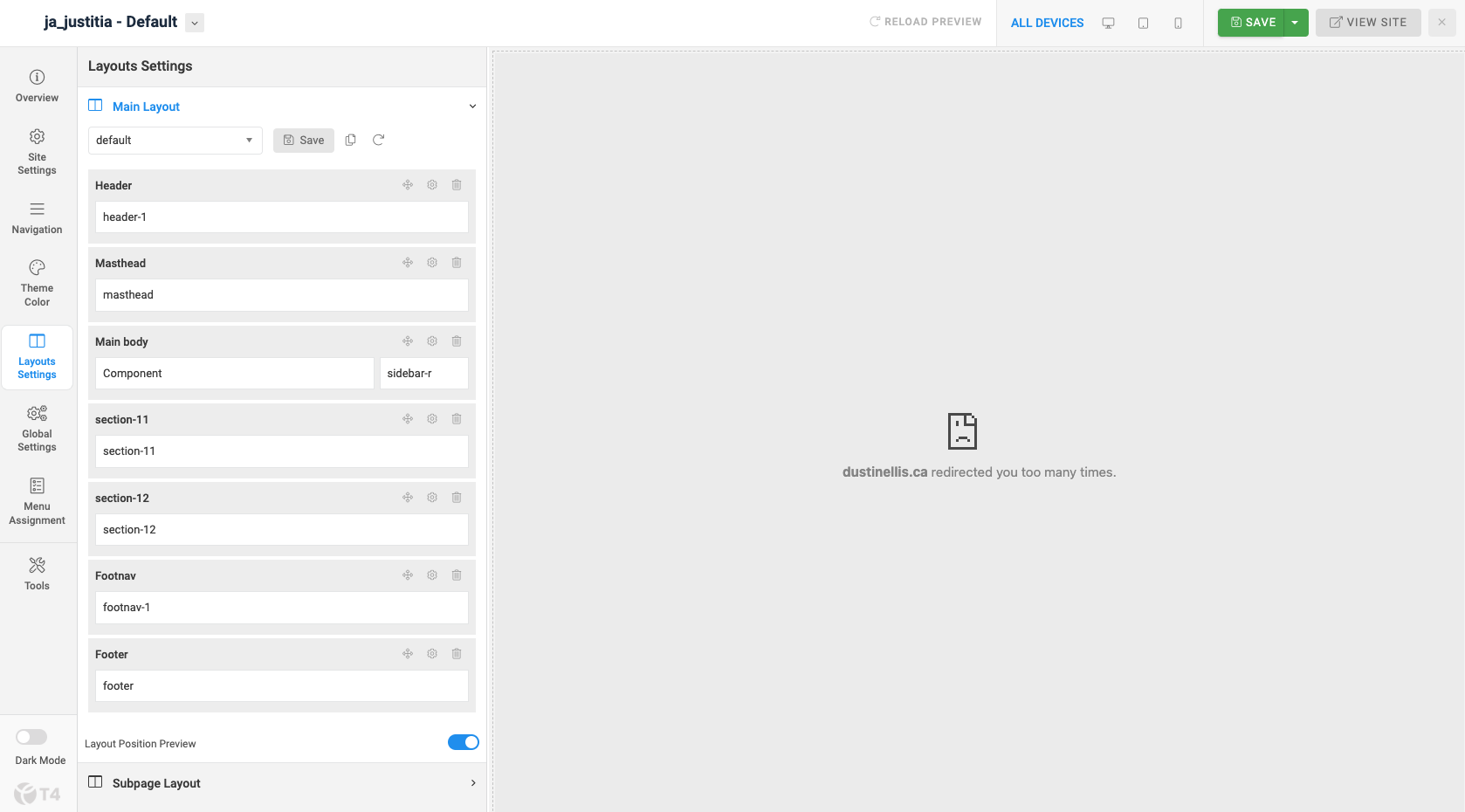Open the default layout select box
Image resolution: width=1465 pixels, height=812 pixels.
(175, 141)
